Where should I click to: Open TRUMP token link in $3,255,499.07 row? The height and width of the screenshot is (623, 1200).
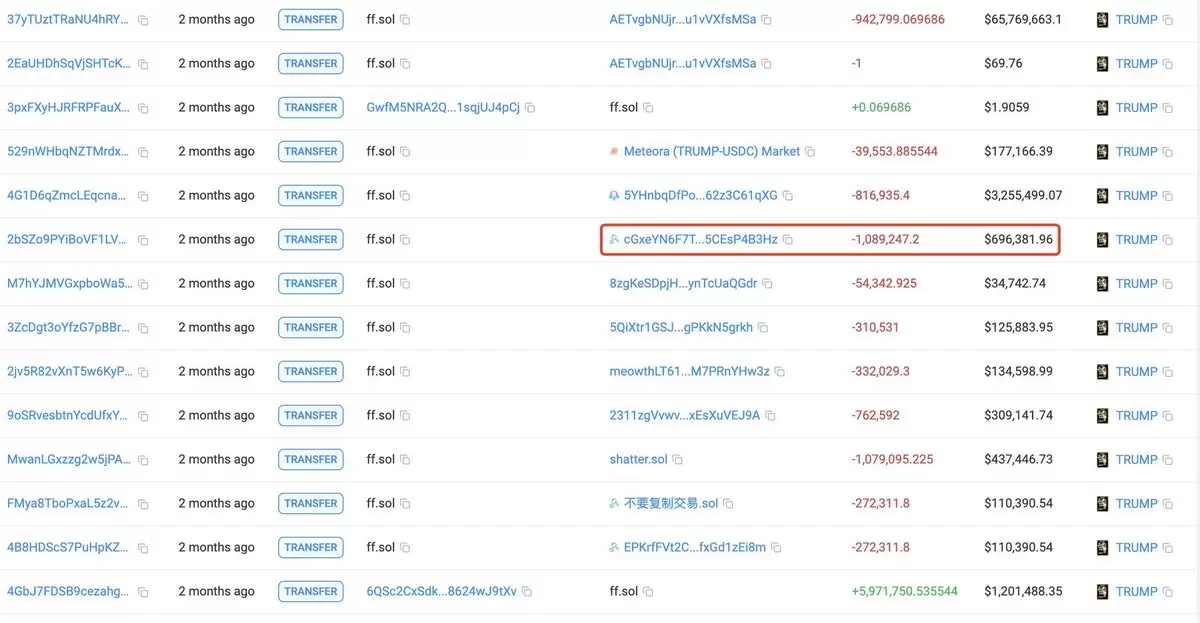[x=1136, y=195]
